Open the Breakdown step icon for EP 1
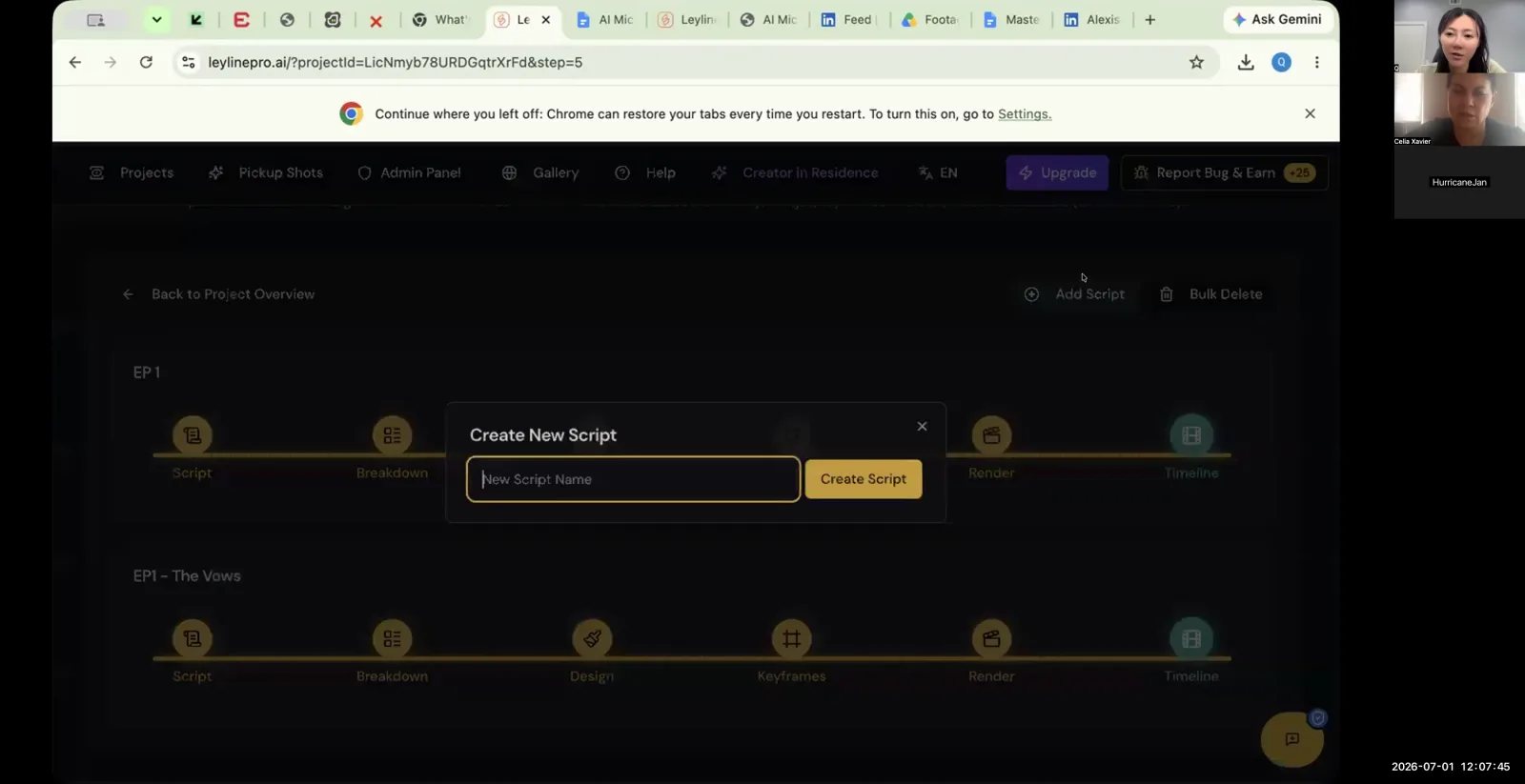The height and width of the screenshot is (784, 1525). [392, 435]
